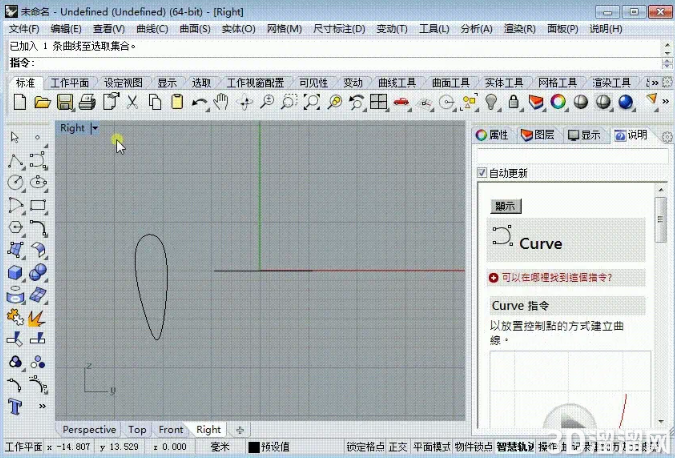Switch to the 曲线工具 toolbar tab
This screenshot has width=675, height=458.
(396, 83)
